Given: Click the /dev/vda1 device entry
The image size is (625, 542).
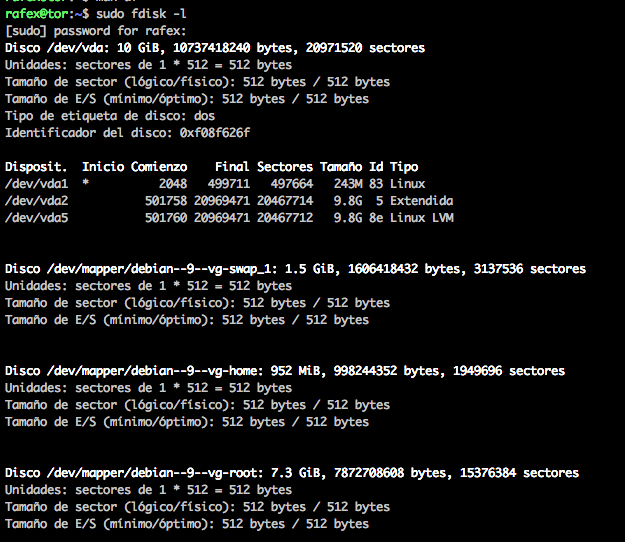Looking at the screenshot, I should (x=36, y=184).
